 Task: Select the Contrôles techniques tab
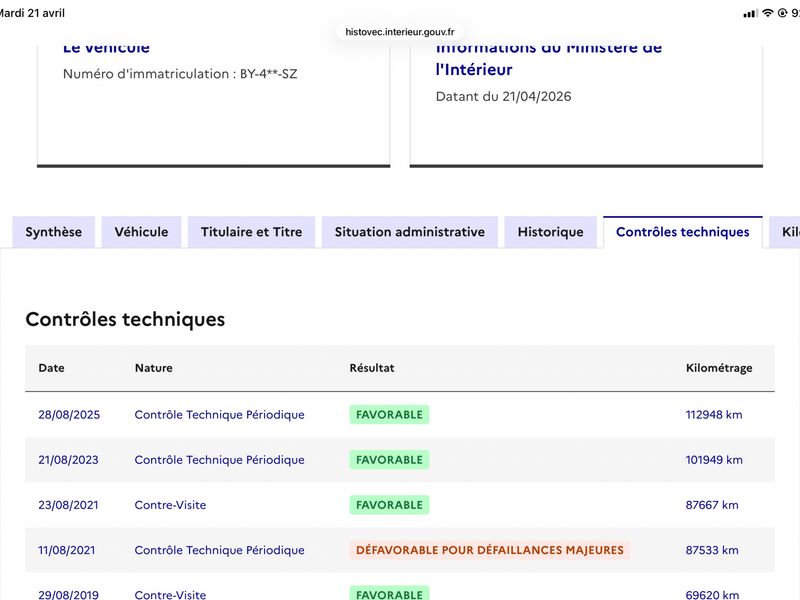pyautogui.click(x=683, y=232)
